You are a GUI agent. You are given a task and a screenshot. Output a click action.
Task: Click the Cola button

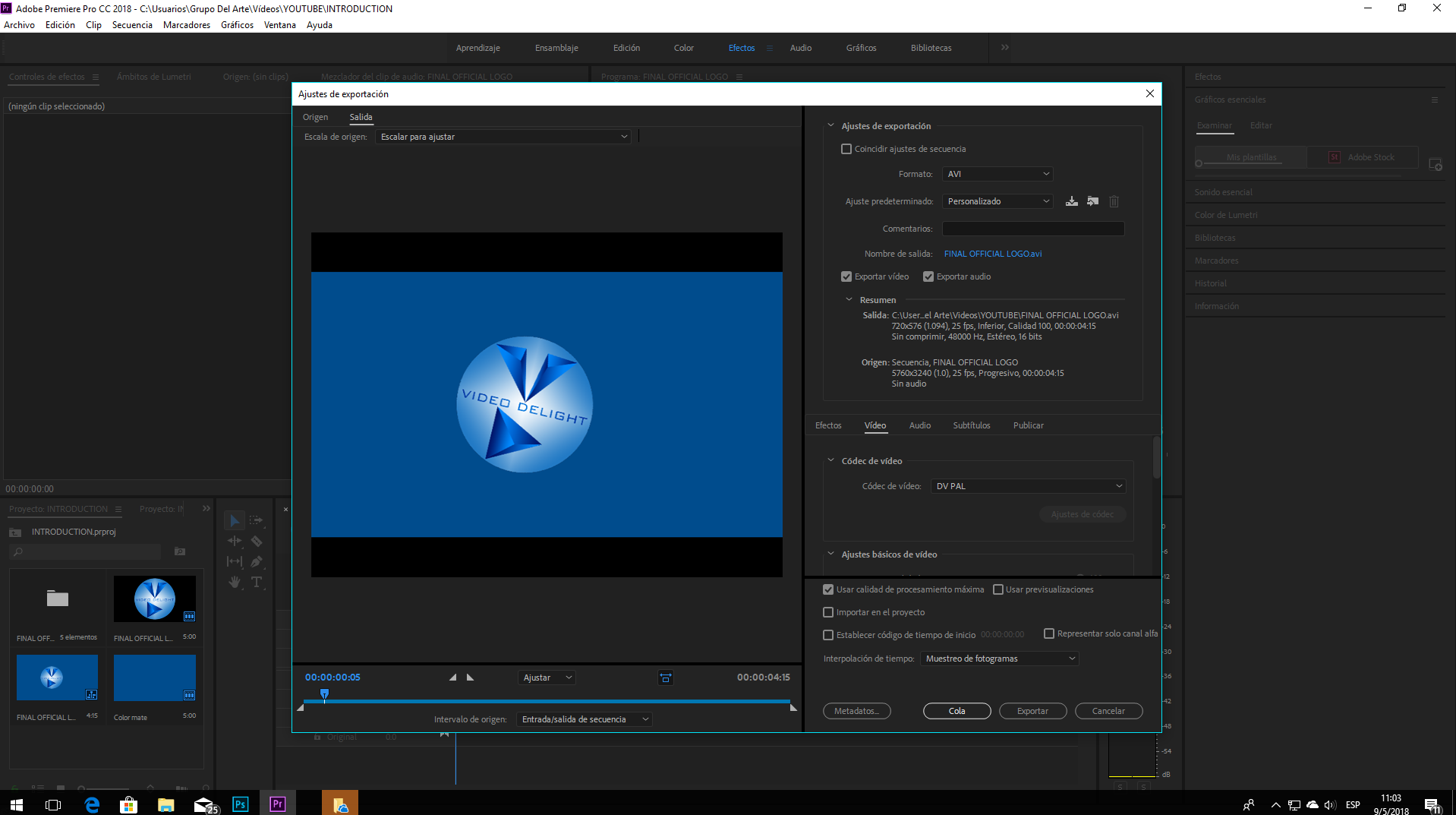click(957, 711)
